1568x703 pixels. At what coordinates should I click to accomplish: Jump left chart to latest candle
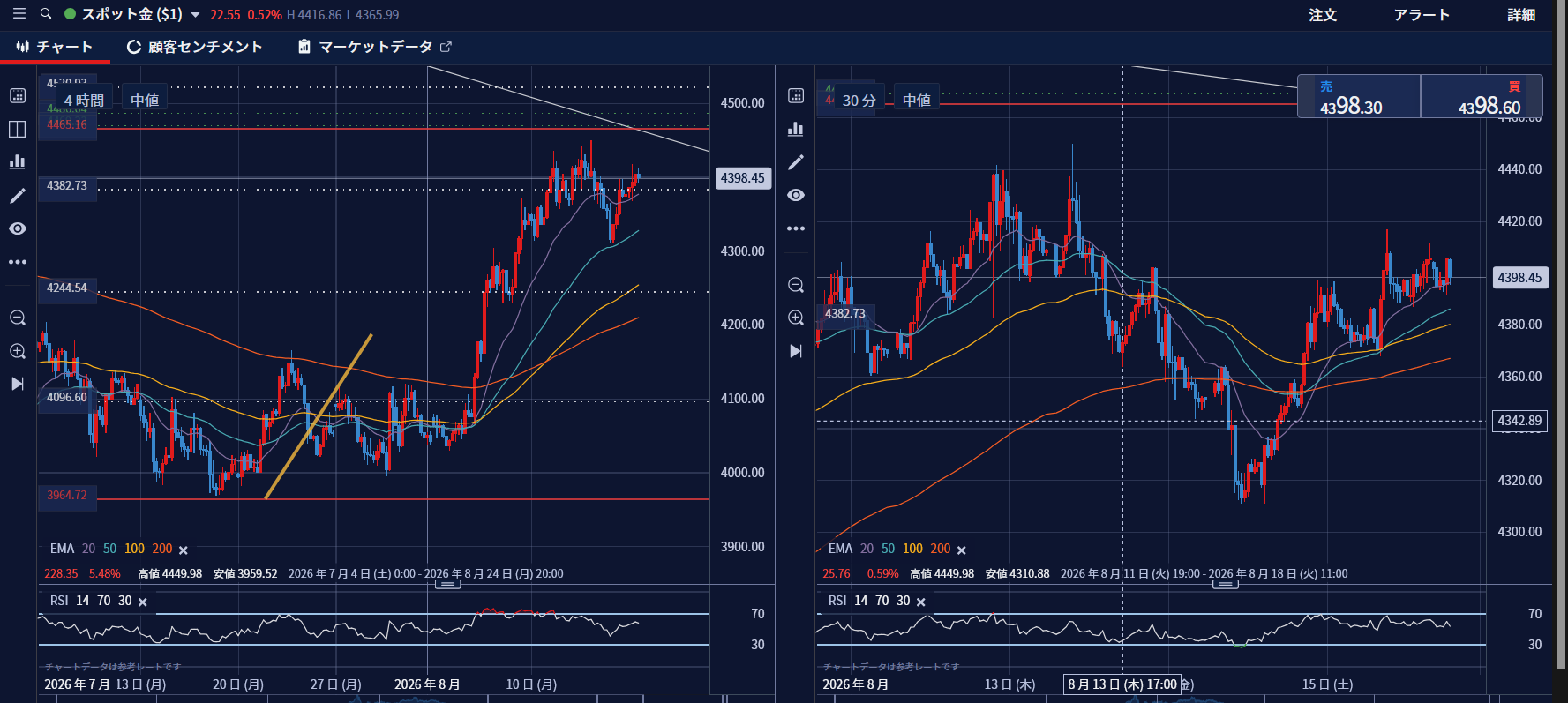point(18,384)
